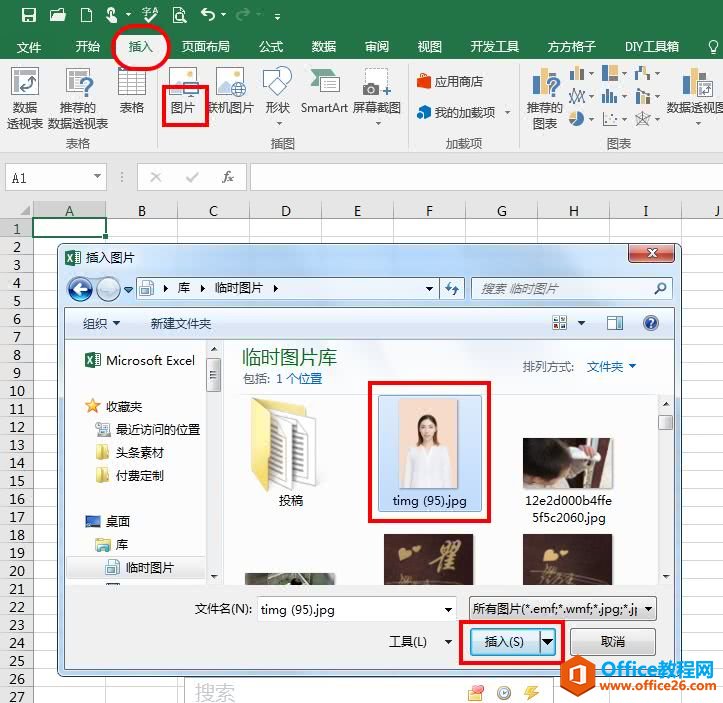
Task: Create new blank workbook icon
Action: point(86,15)
